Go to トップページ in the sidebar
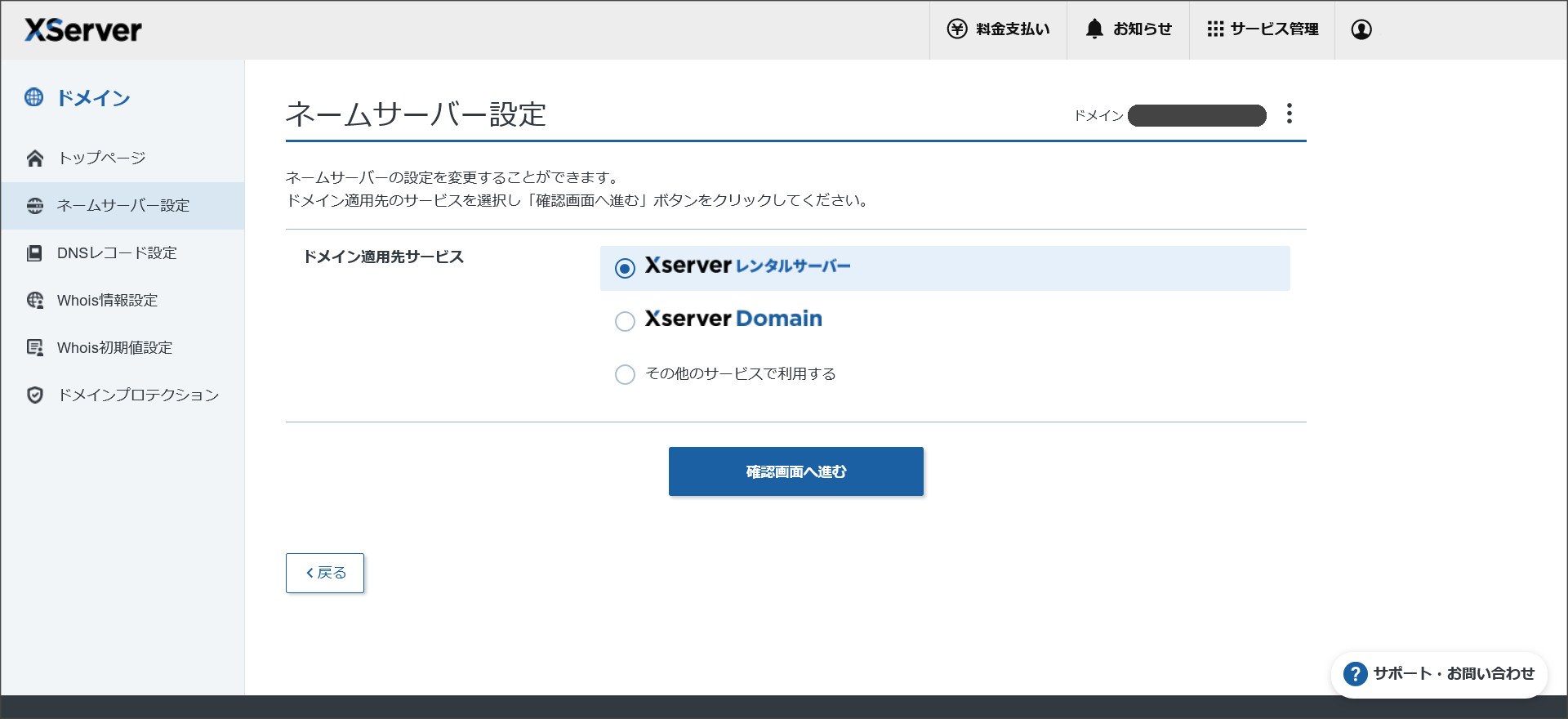The image size is (1568, 719). (x=122, y=159)
